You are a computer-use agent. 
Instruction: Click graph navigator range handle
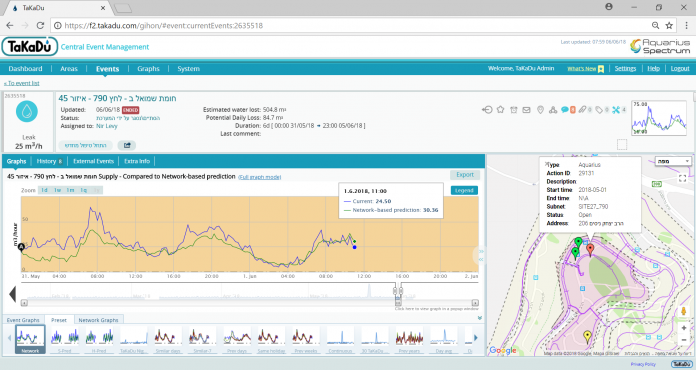[398, 291]
